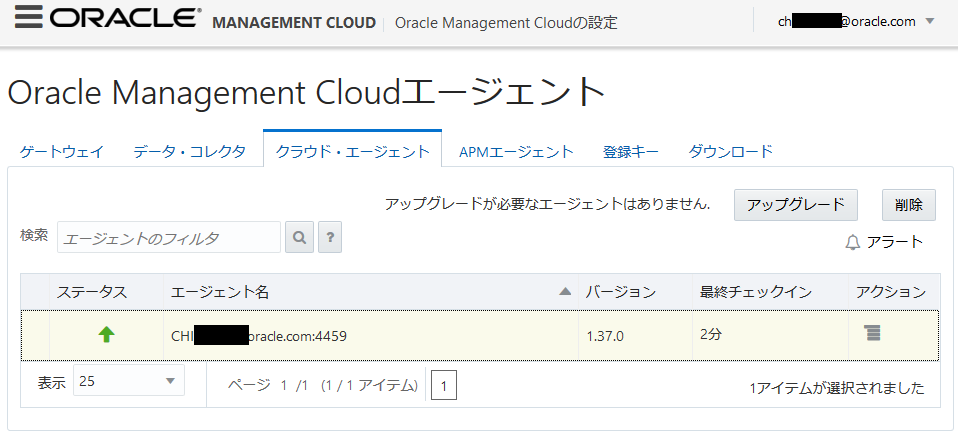Select the クラウド・エージェント tab
The width and height of the screenshot is (958, 436).
point(353,150)
